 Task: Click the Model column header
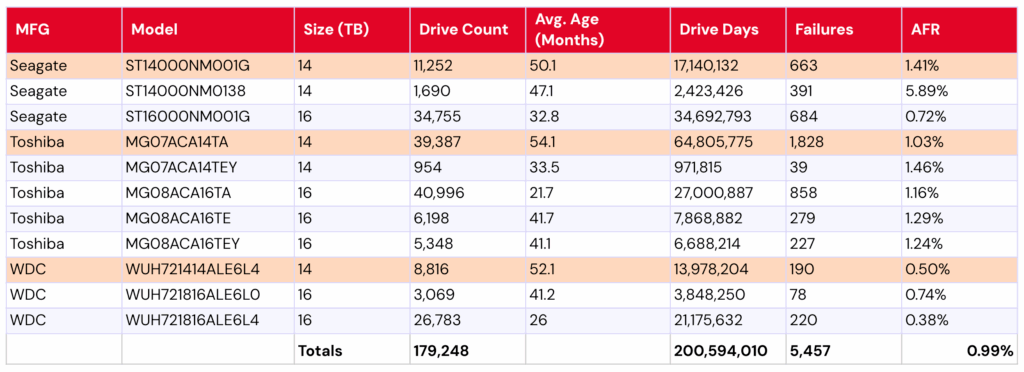pos(208,30)
